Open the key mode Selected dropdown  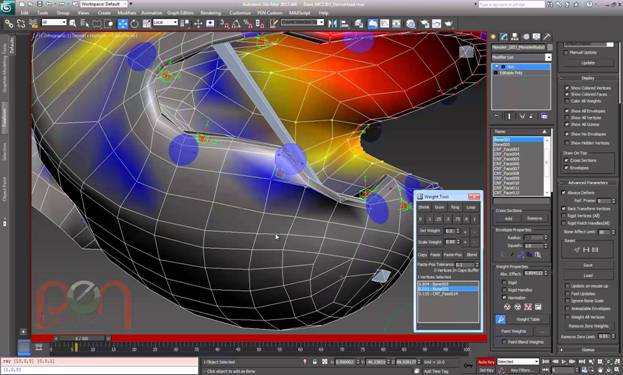tap(518, 361)
